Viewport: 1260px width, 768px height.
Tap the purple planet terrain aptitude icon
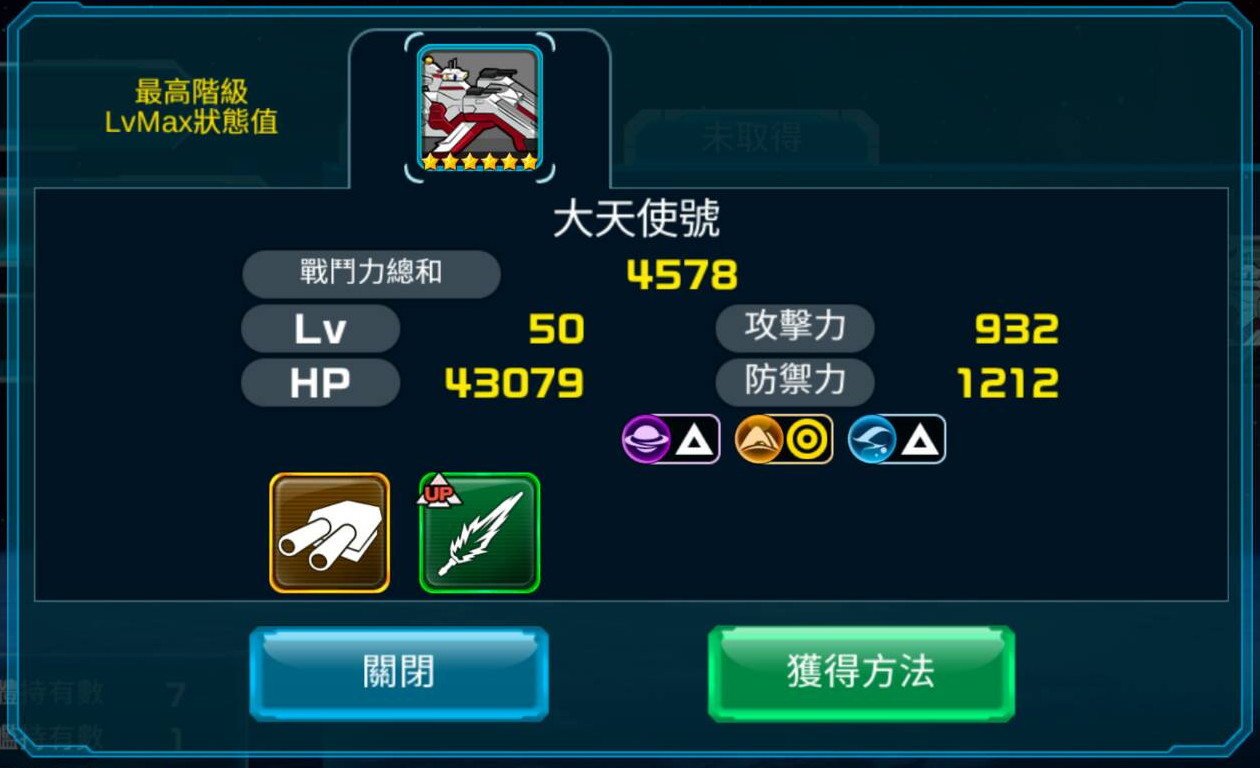pos(646,439)
